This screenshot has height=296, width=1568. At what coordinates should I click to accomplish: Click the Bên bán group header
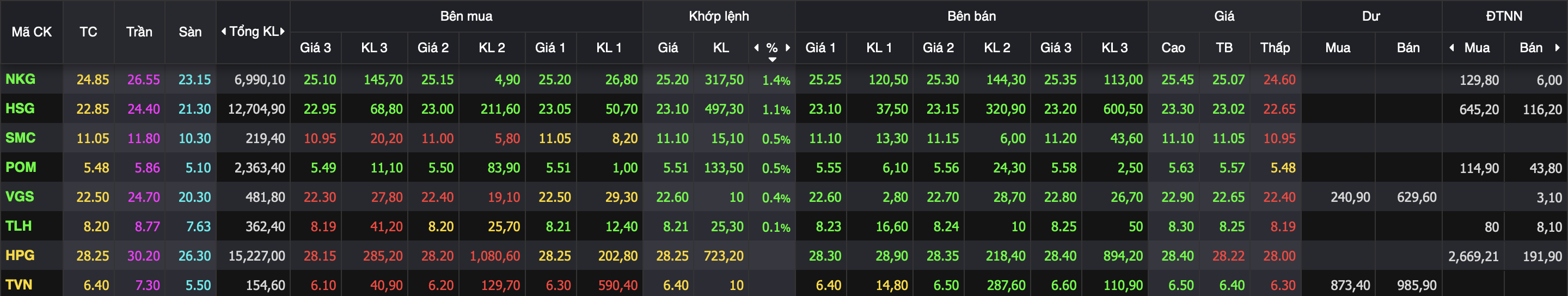(x=971, y=16)
